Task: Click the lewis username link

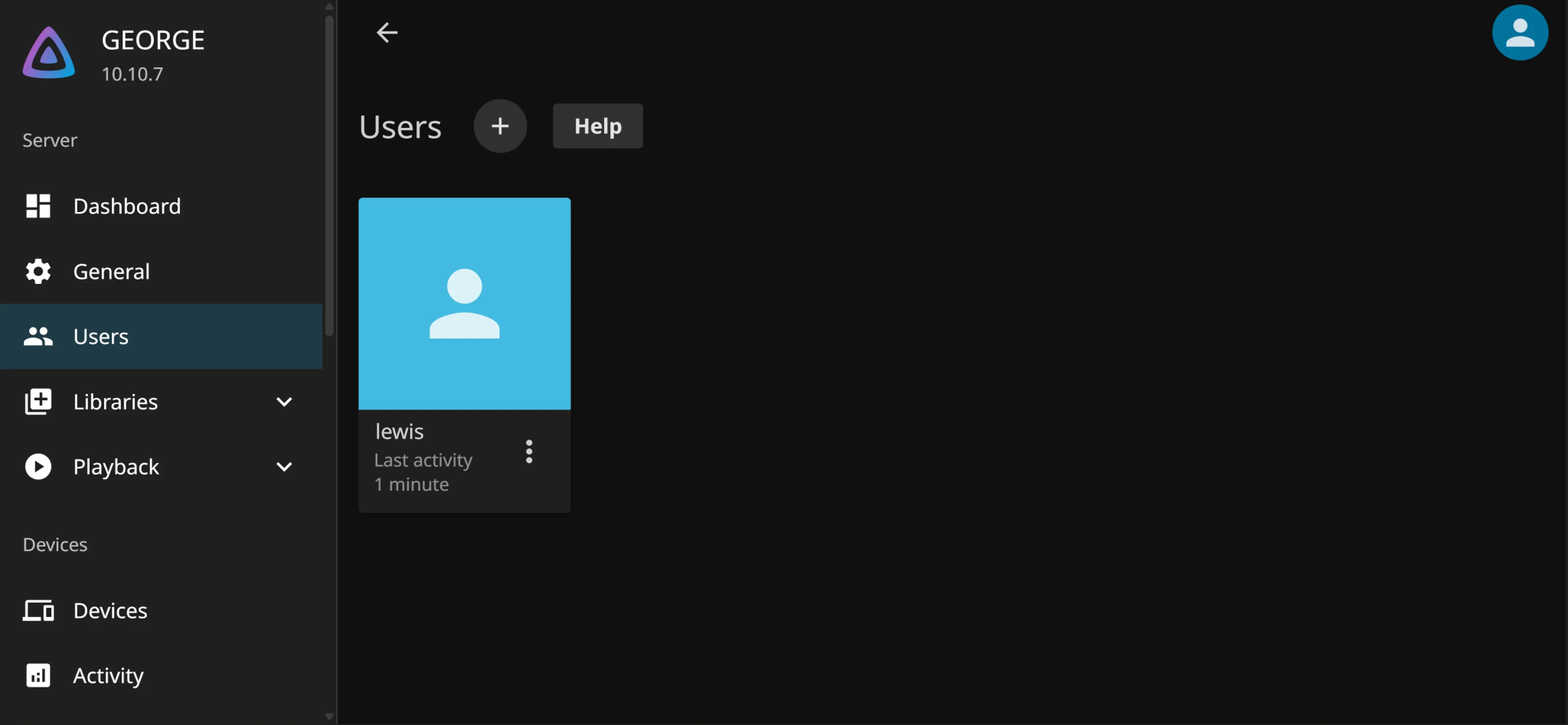Action: point(400,432)
